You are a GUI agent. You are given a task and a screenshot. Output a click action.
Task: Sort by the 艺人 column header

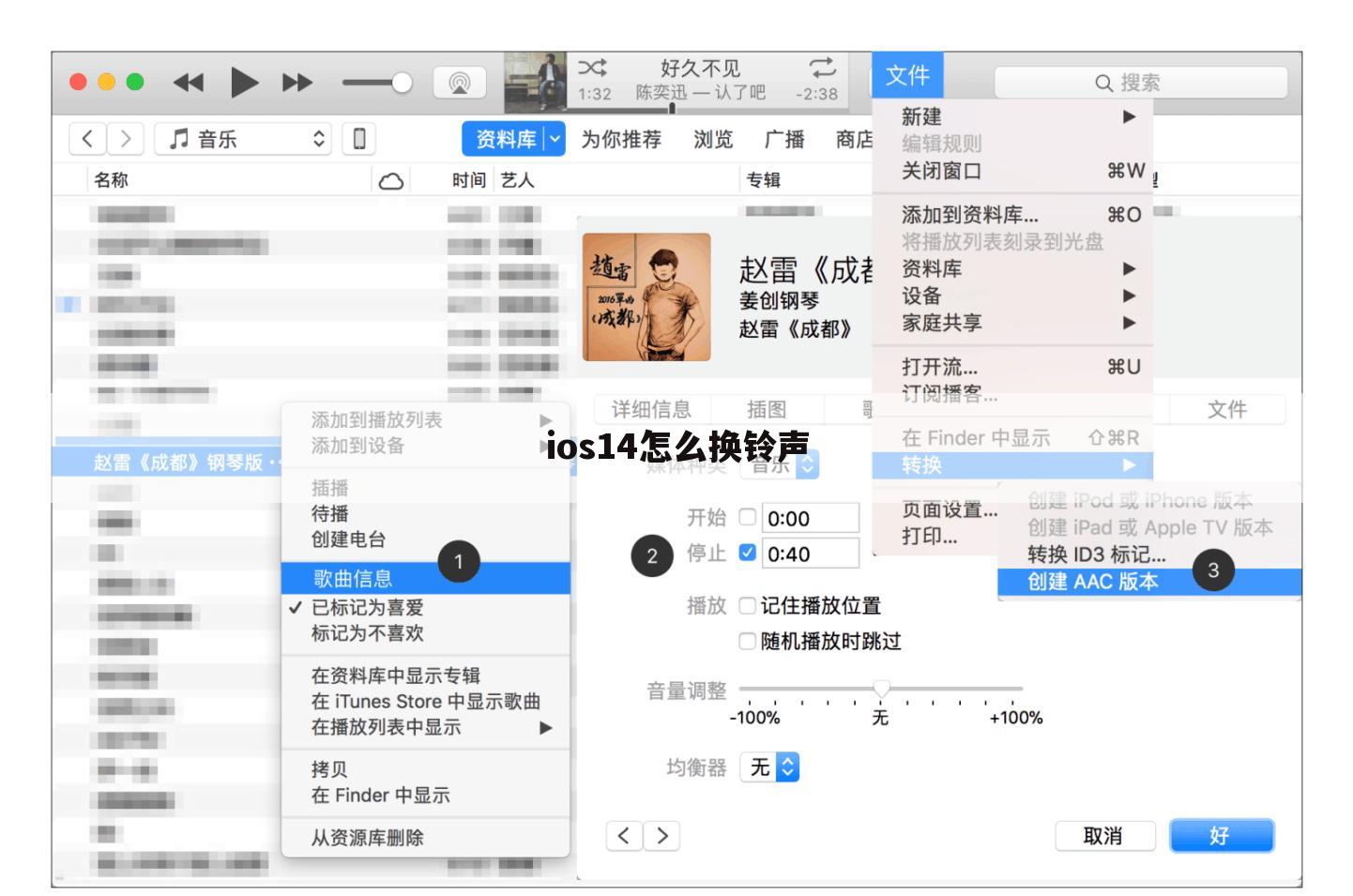point(517,180)
